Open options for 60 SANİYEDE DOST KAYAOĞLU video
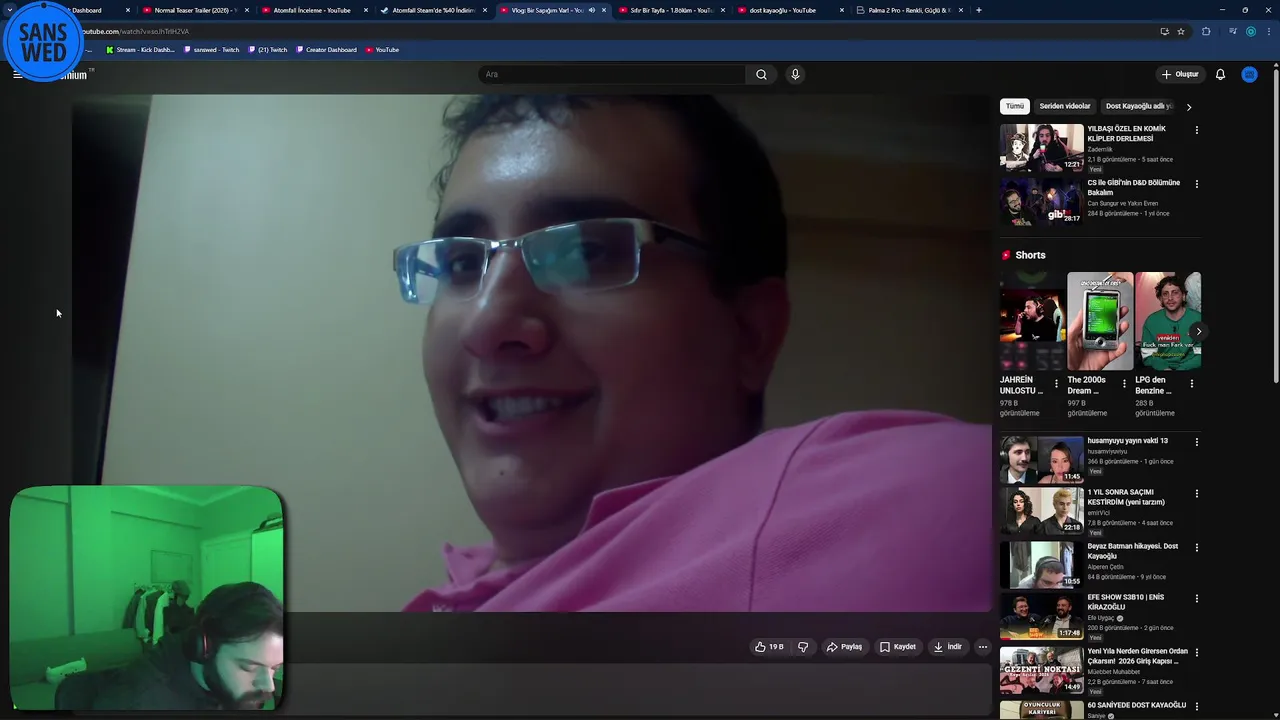This screenshot has width=1280, height=720. [x=1196, y=706]
